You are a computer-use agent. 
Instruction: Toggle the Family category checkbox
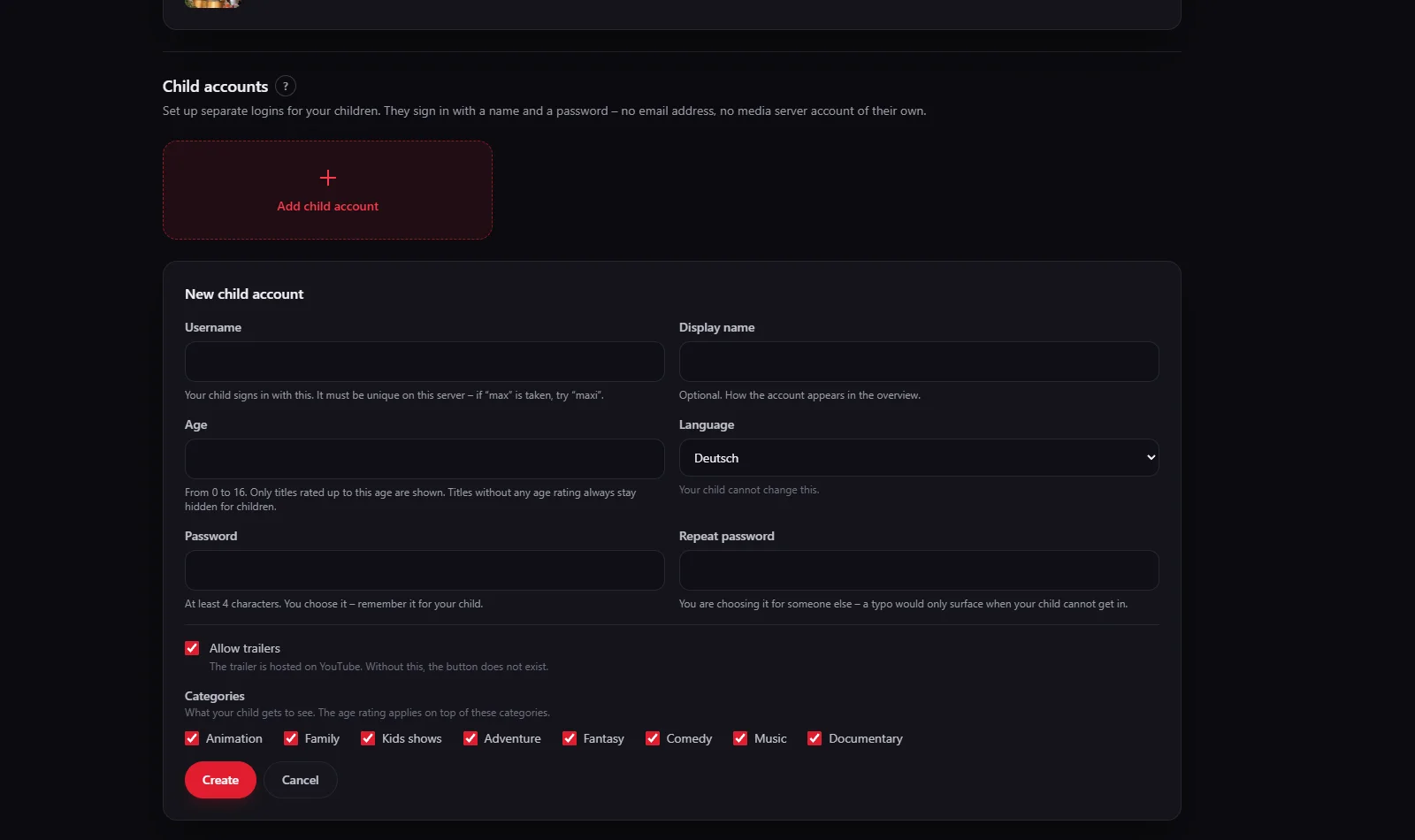tap(291, 738)
